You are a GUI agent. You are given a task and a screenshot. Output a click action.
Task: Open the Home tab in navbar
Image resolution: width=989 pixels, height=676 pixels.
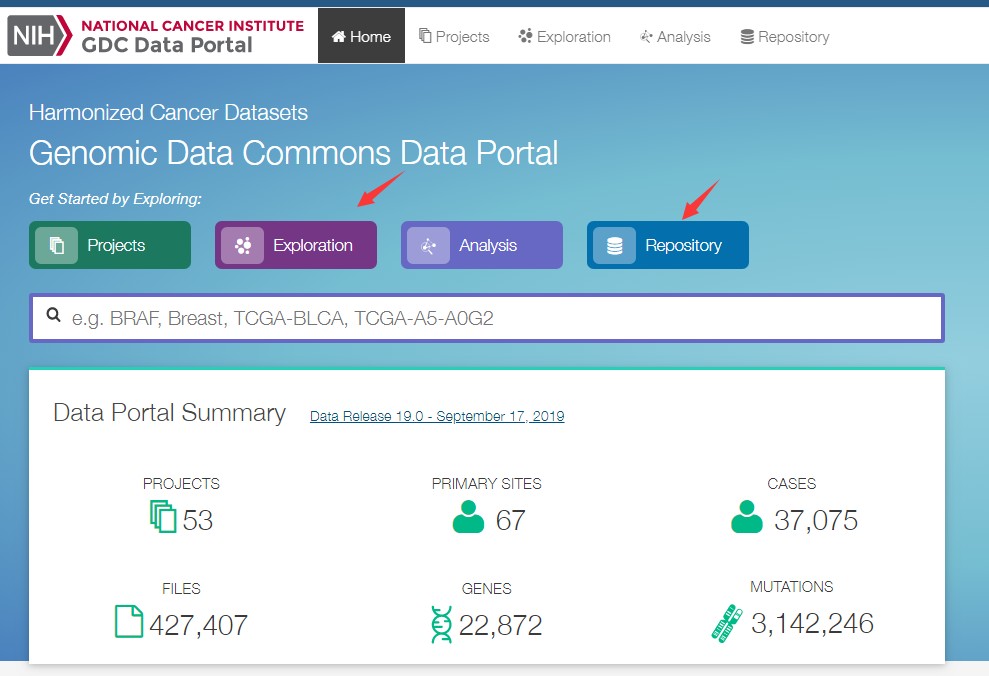[x=361, y=36]
